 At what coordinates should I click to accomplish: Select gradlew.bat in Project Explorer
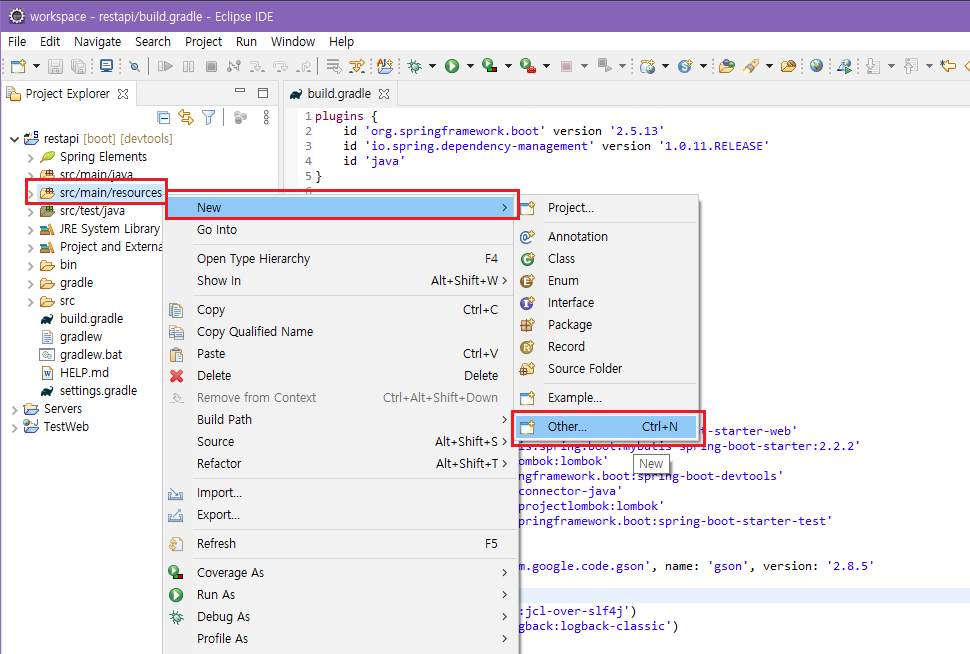tap(90, 355)
